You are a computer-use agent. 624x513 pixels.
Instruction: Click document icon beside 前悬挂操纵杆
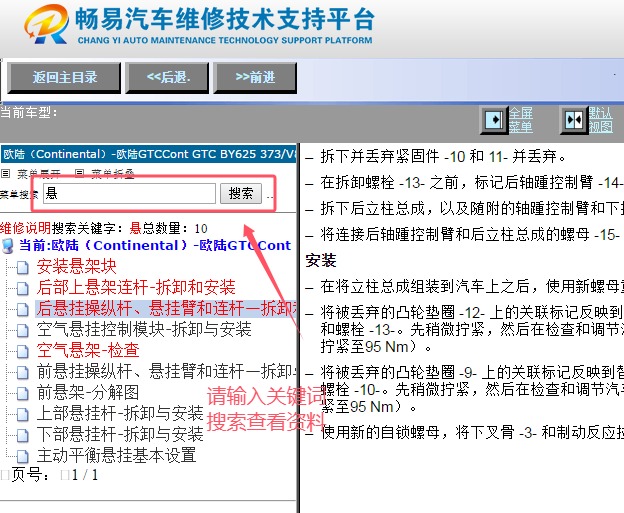23,373
